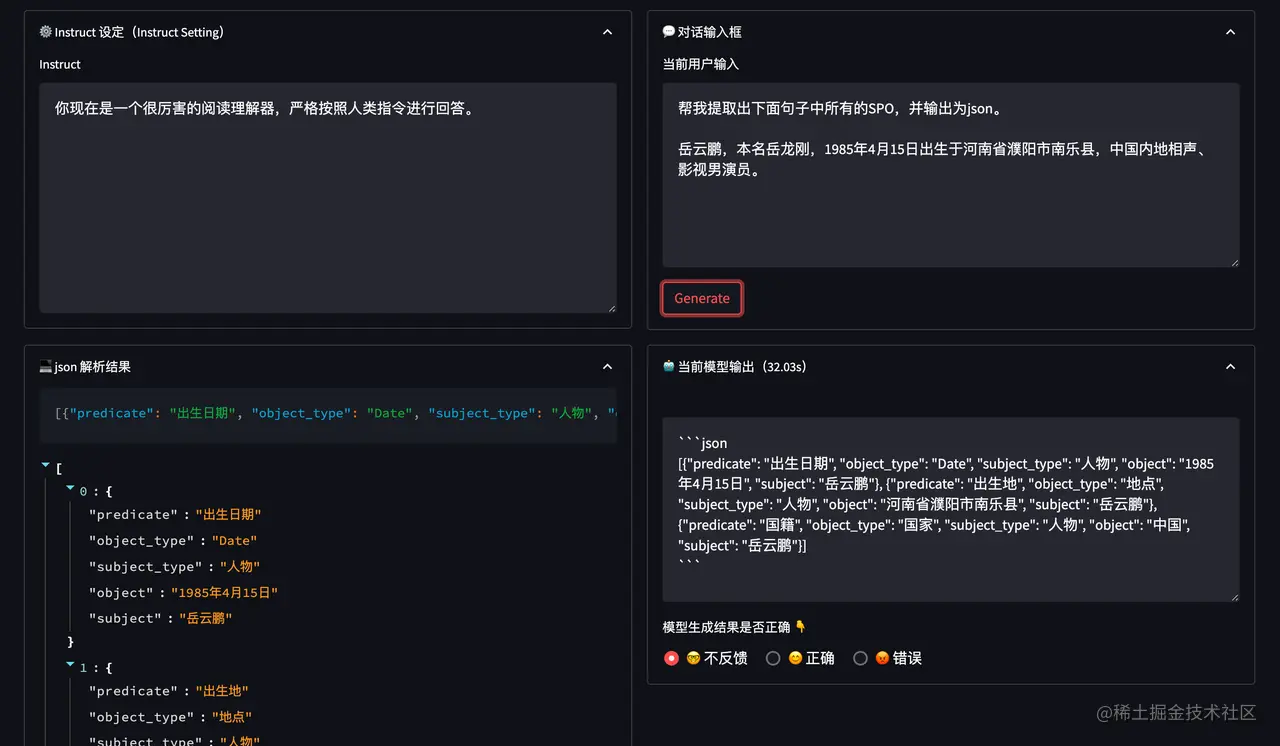This screenshot has height=746, width=1280.
Task: Click the raw JSON code block
Action: pos(328,413)
